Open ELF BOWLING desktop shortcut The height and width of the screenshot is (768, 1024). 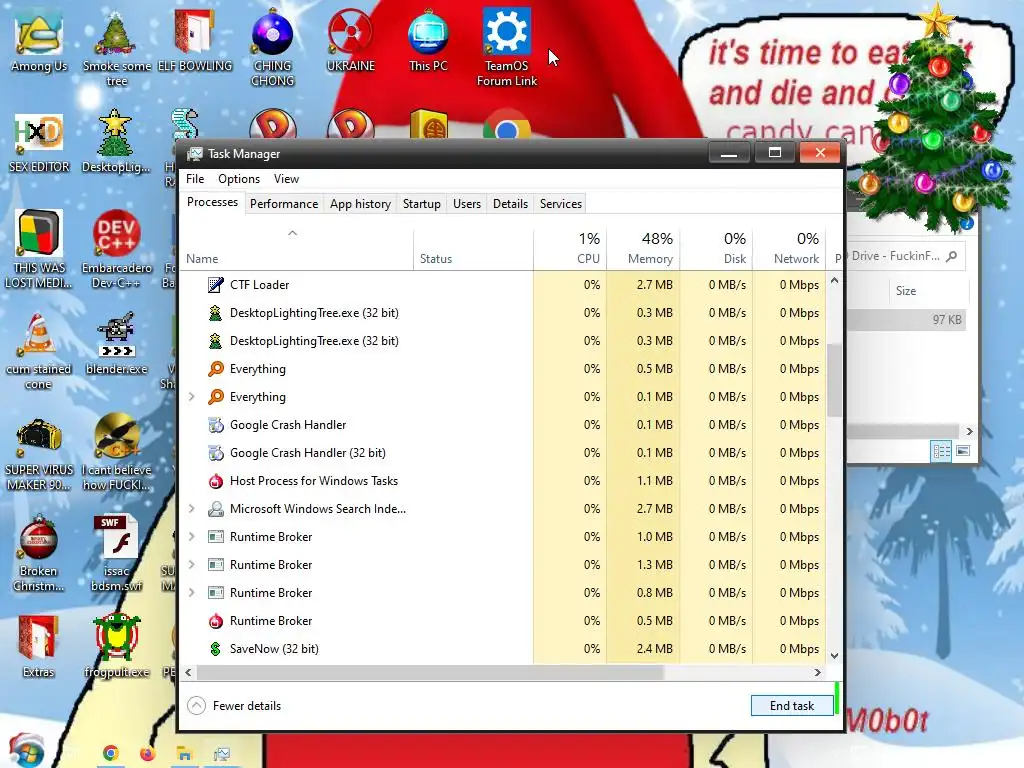[x=195, y=40]
